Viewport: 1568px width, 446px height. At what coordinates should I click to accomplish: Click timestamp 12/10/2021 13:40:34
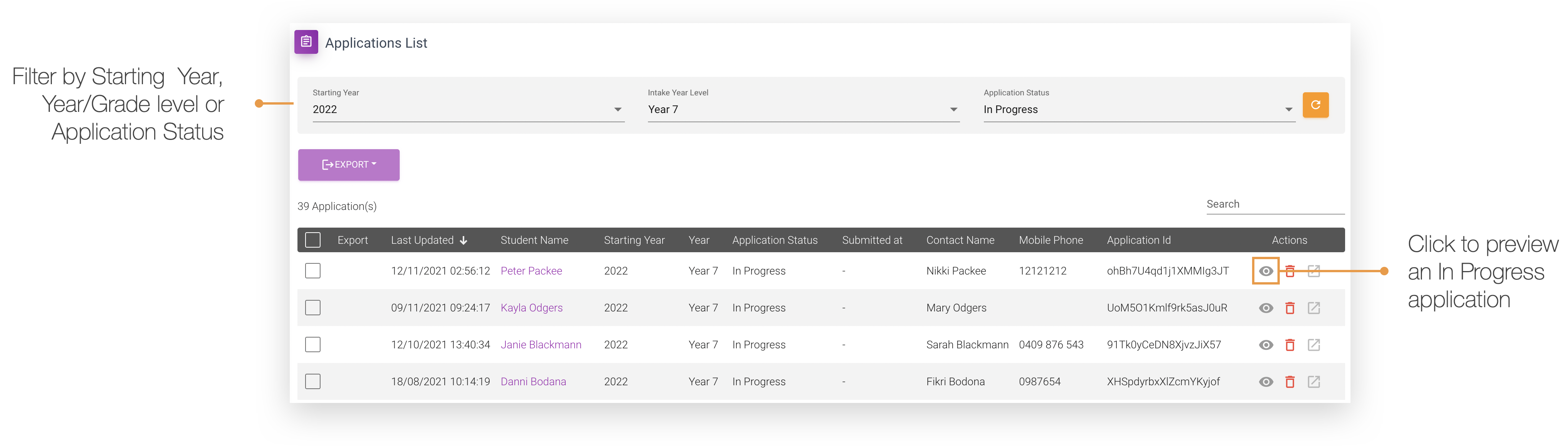pos(440,345)
